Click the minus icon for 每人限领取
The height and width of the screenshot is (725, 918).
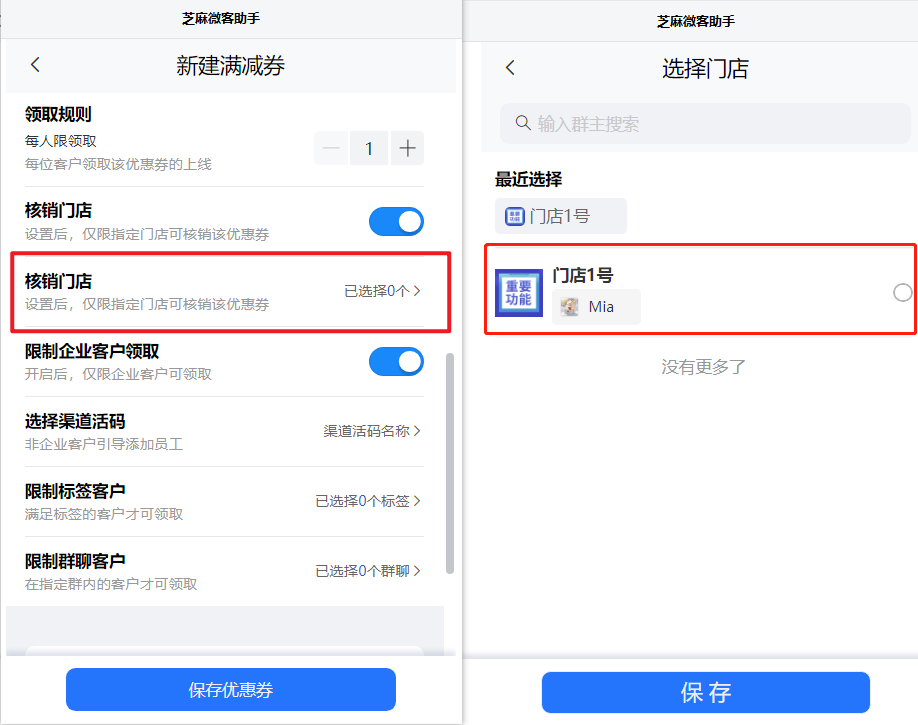pos(331,148)
